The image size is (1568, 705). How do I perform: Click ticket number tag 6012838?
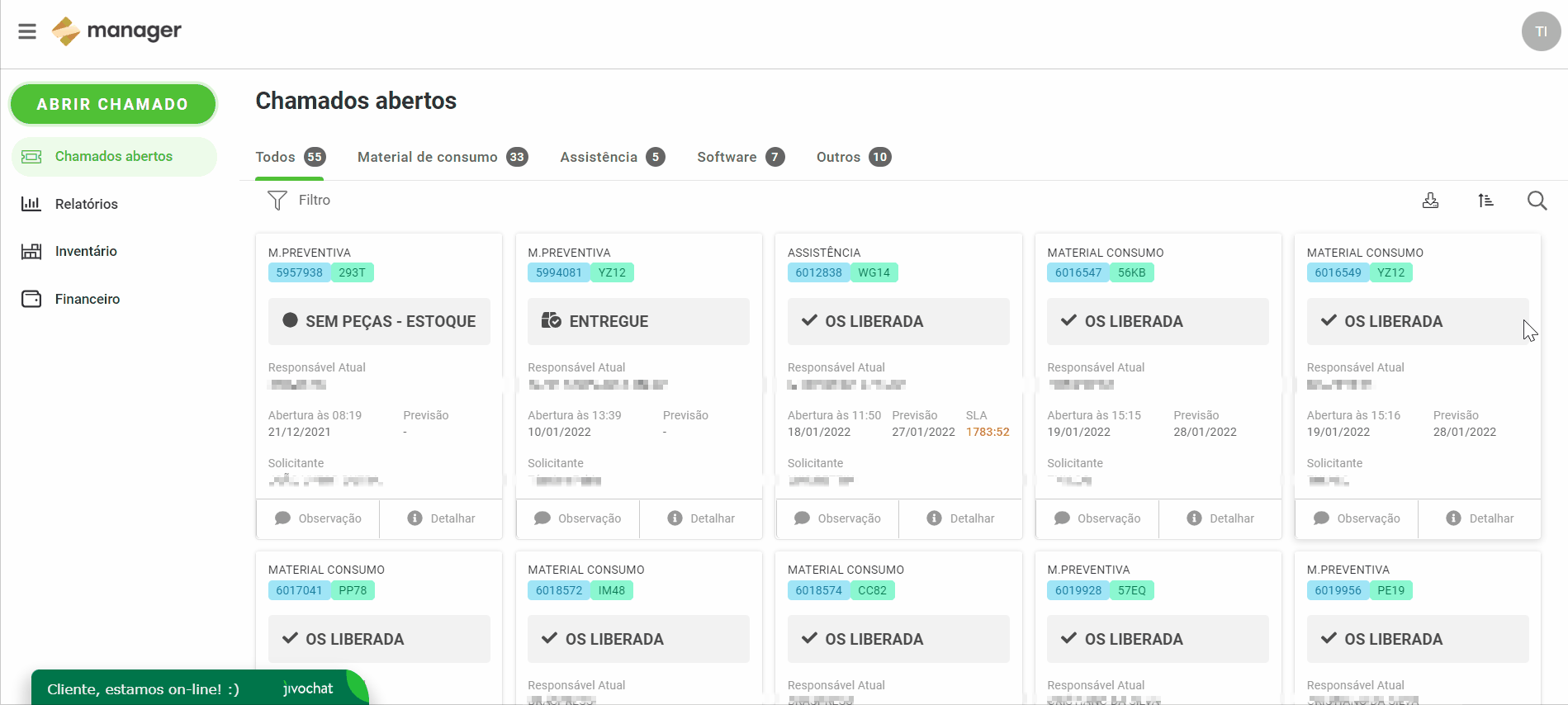(x=818, y=272)
